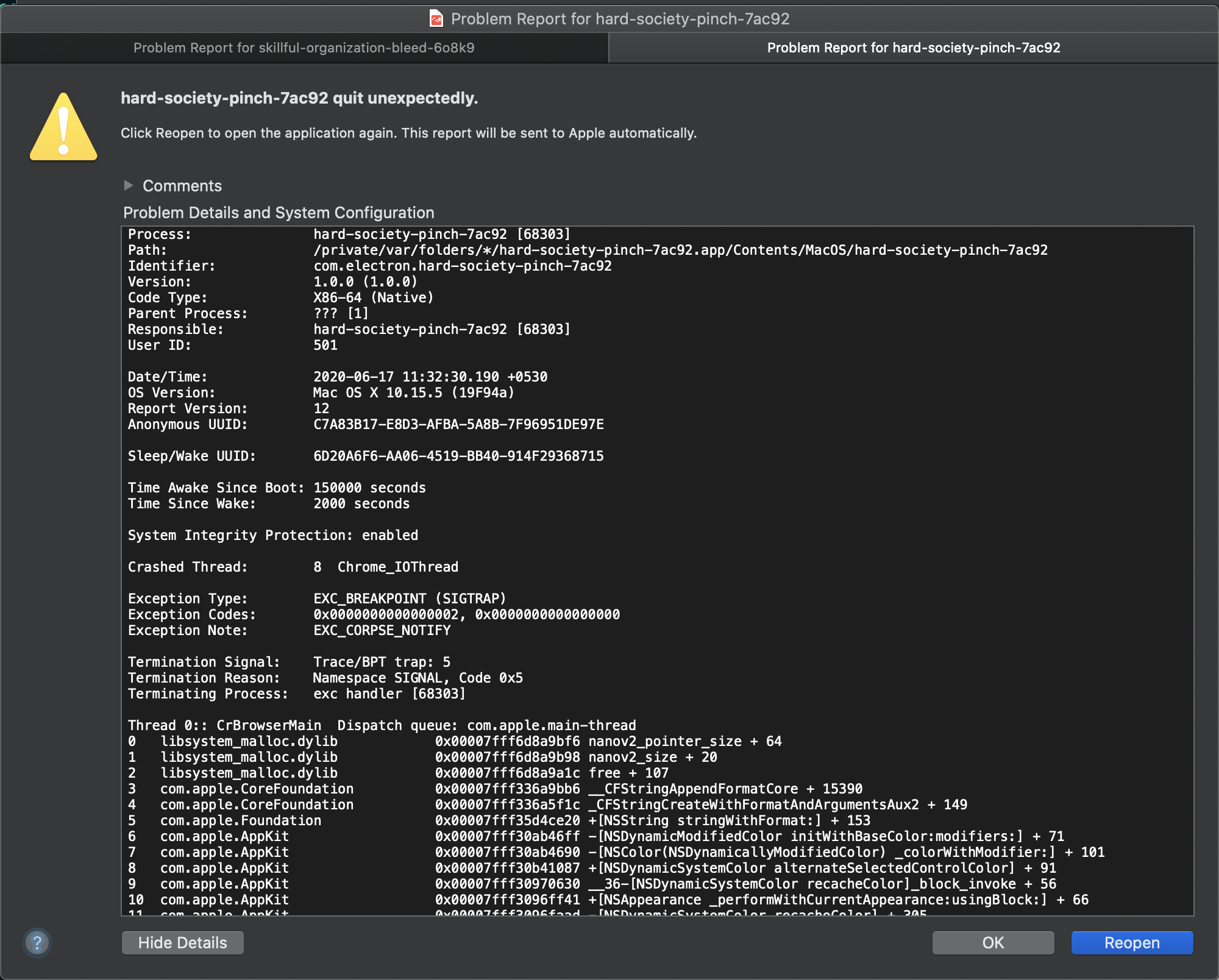The height and width of the screenshot is (980, 1219).
Task: Switch to the skillful-organization-bleed-6o8k9 report tab
Action: tap(305, 48)
